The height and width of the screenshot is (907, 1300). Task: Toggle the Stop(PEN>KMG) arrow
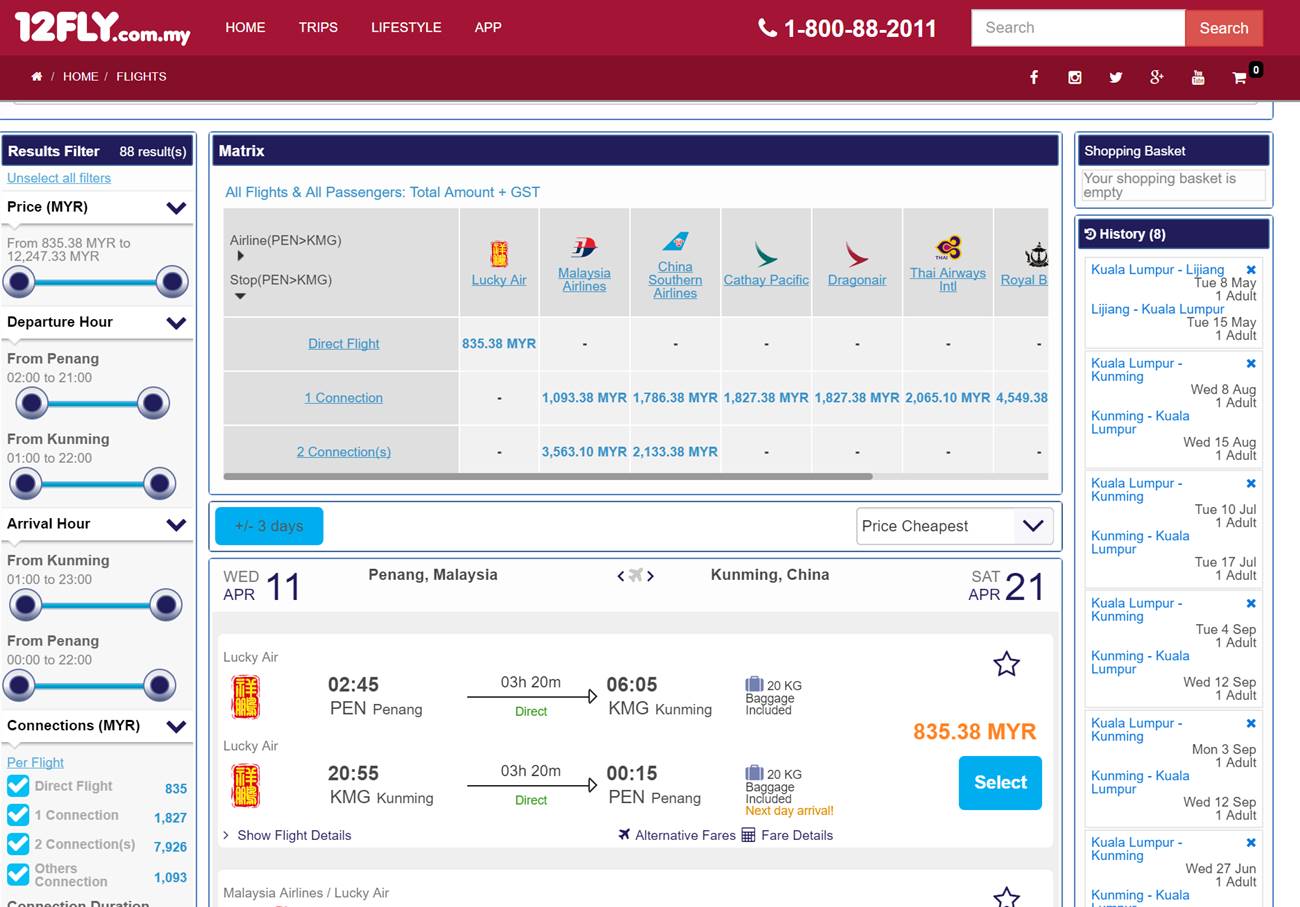tap(240, 296)
